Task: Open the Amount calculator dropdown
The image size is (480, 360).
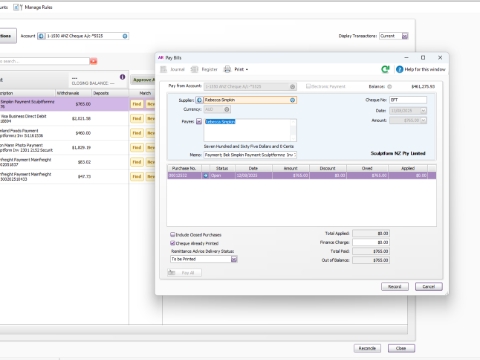Action: (x=423, y=120)
